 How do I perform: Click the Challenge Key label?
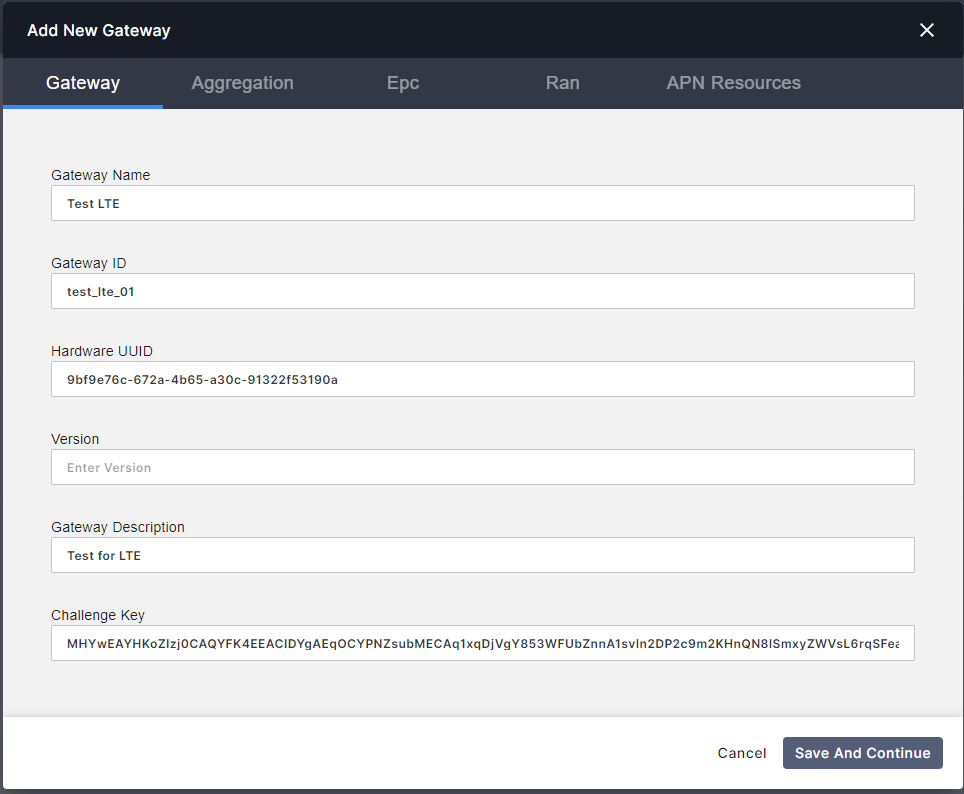click(98, 615)
